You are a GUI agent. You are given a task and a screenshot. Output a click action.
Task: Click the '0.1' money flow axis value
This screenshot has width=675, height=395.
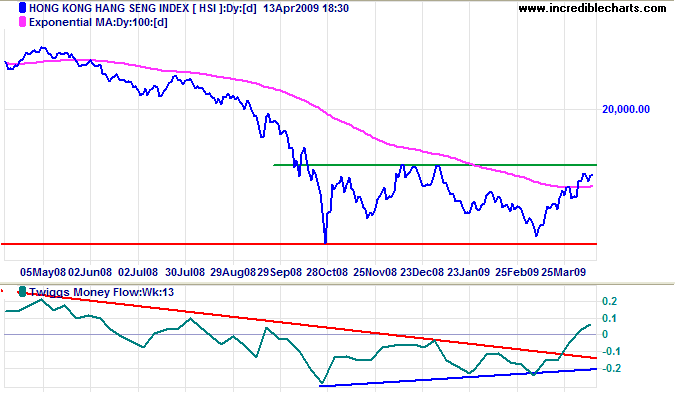tap(610, 318)
